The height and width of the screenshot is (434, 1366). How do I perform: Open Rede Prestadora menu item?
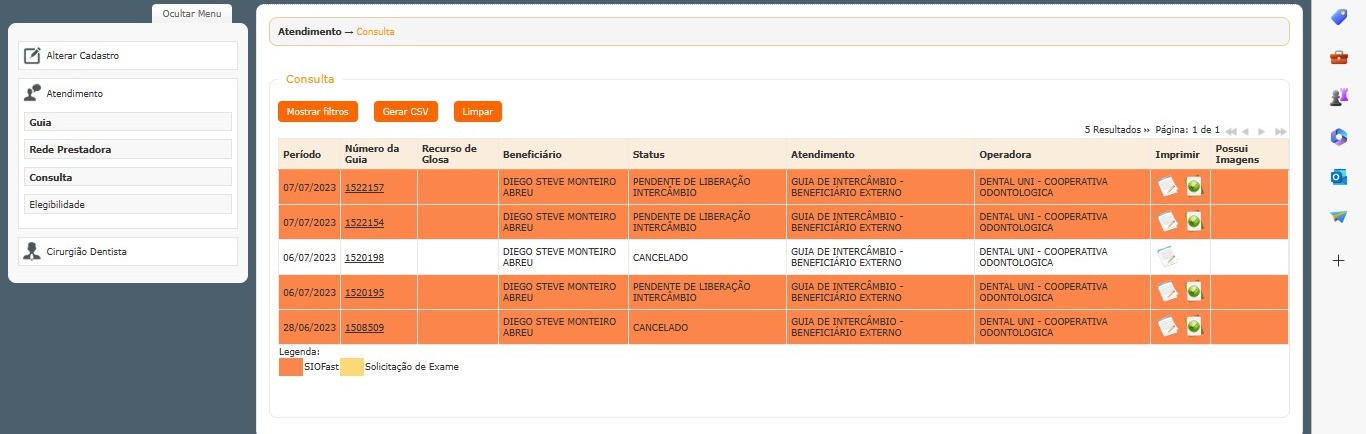(x=128, y=149)
